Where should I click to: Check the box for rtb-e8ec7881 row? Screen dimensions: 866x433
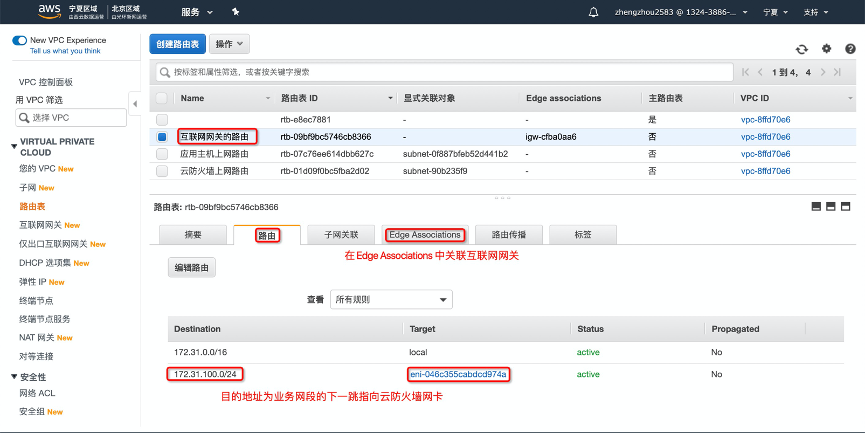pos(162,119)
